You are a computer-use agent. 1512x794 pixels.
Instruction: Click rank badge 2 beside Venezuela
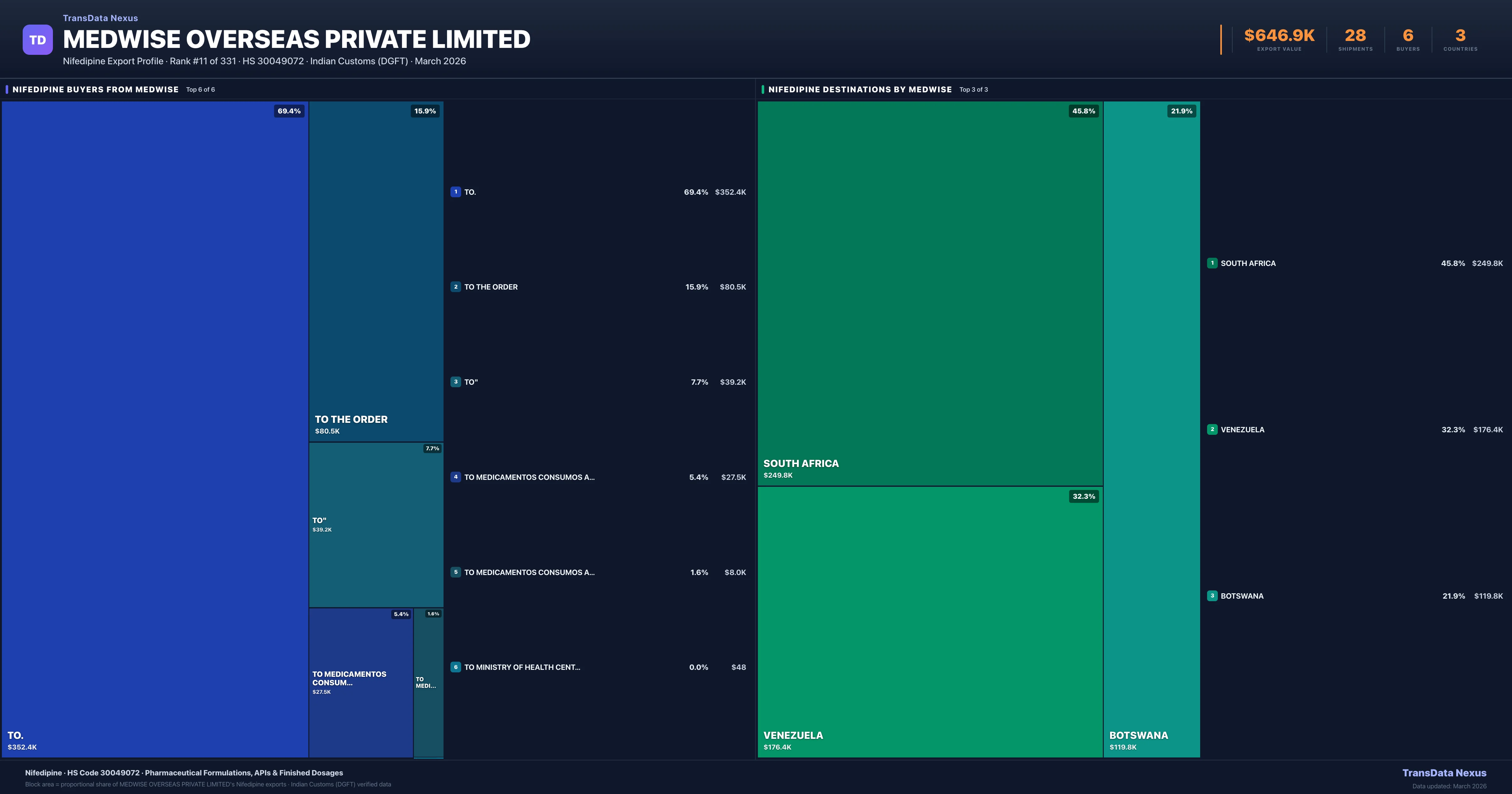click(x=1212, y=429)
